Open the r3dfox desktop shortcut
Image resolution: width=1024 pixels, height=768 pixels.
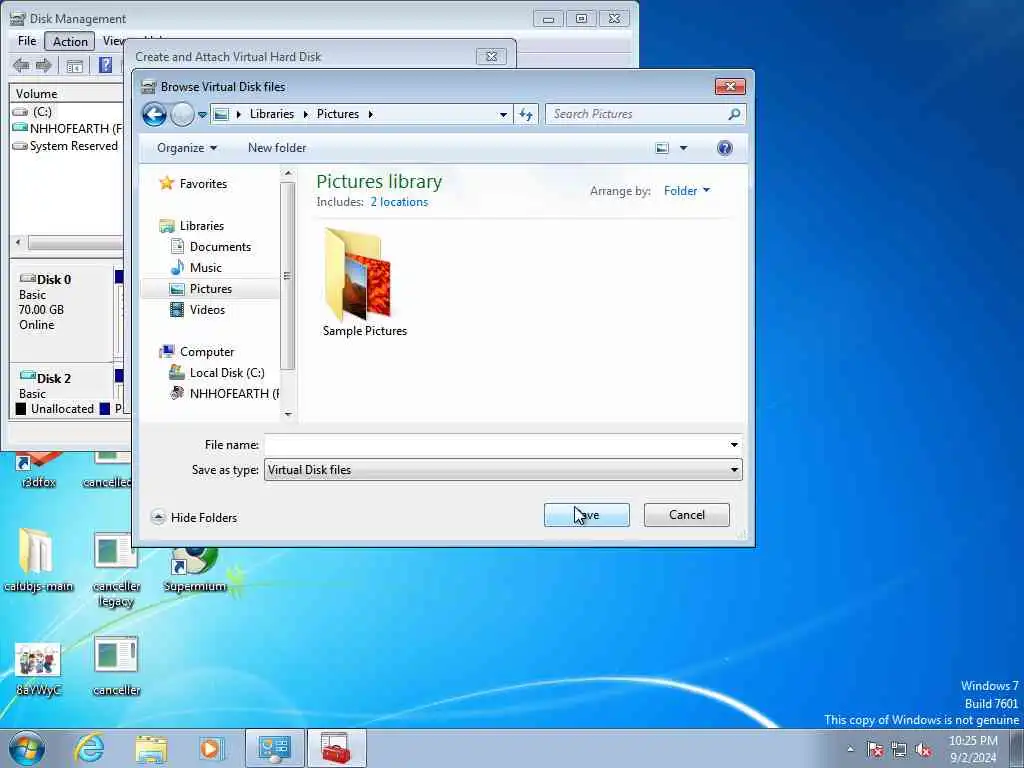[38, 470]
